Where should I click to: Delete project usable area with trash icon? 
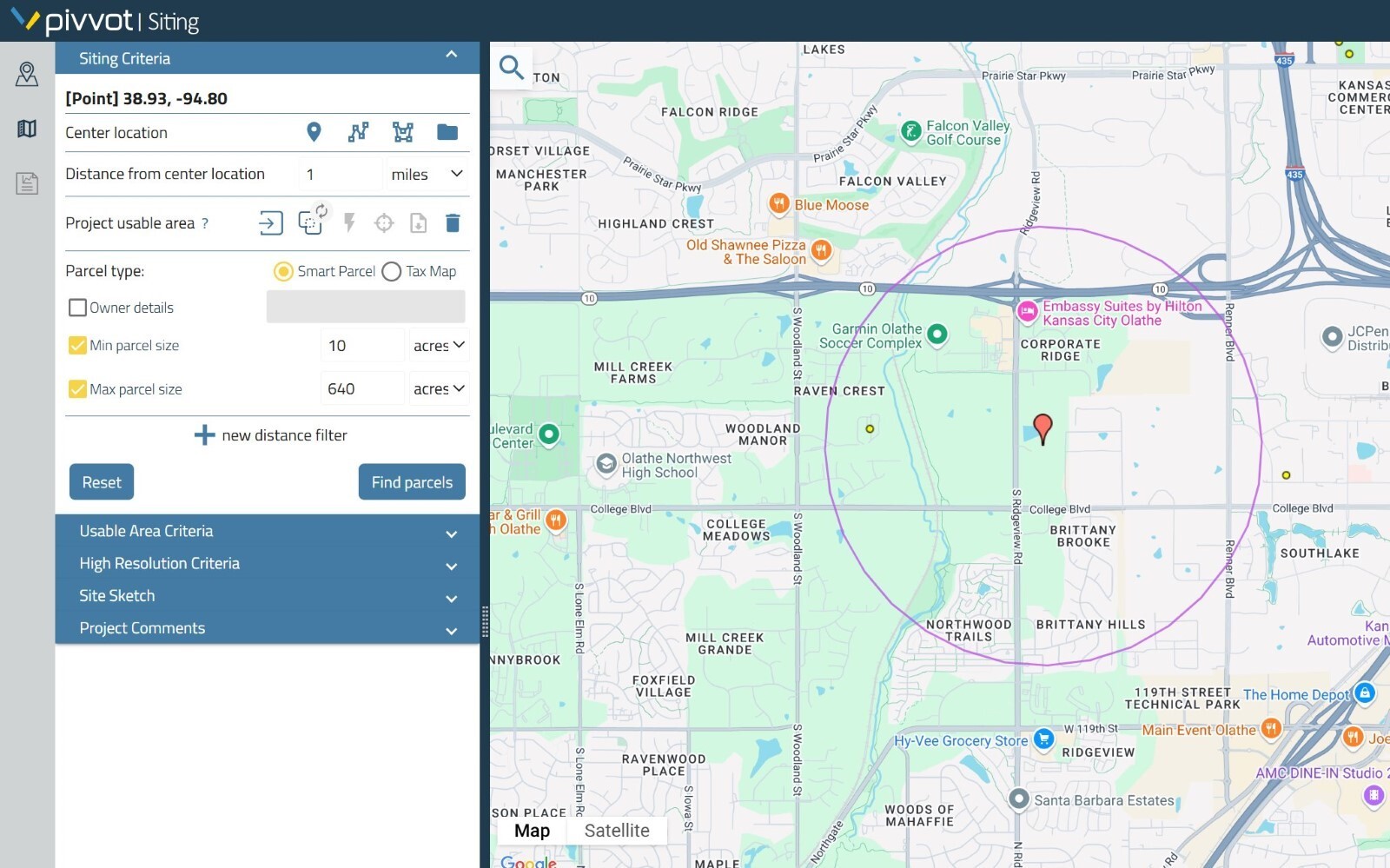[453, 223]
